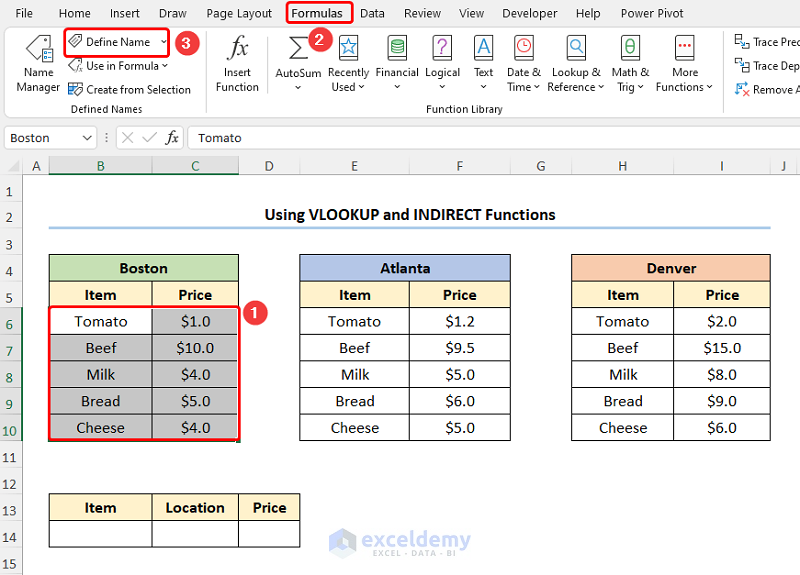Switch to the Draw tab
This screenshot has width=800, height=575.
(172, 13)
